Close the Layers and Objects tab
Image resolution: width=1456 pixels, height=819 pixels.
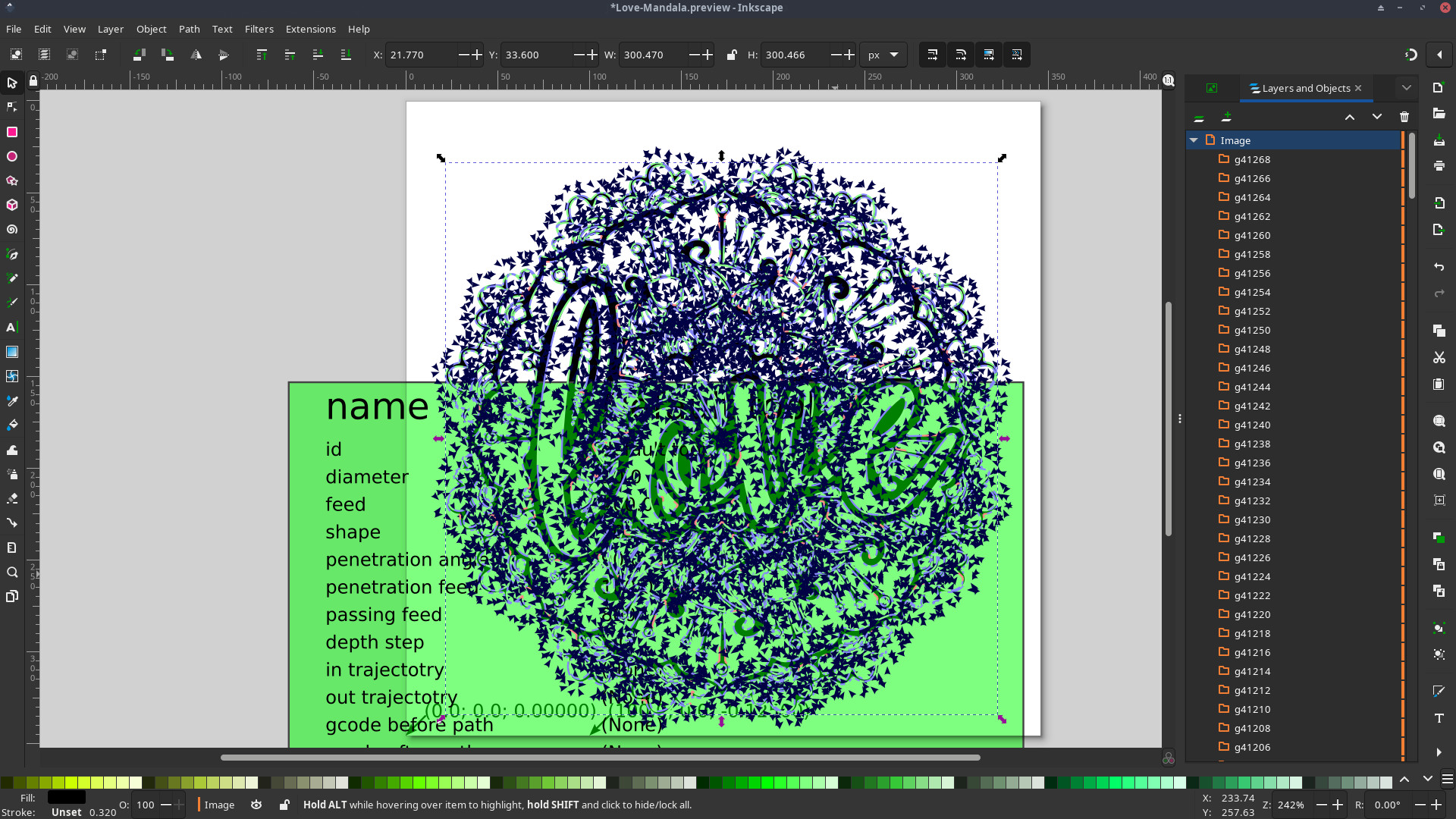pos(1358,88)
